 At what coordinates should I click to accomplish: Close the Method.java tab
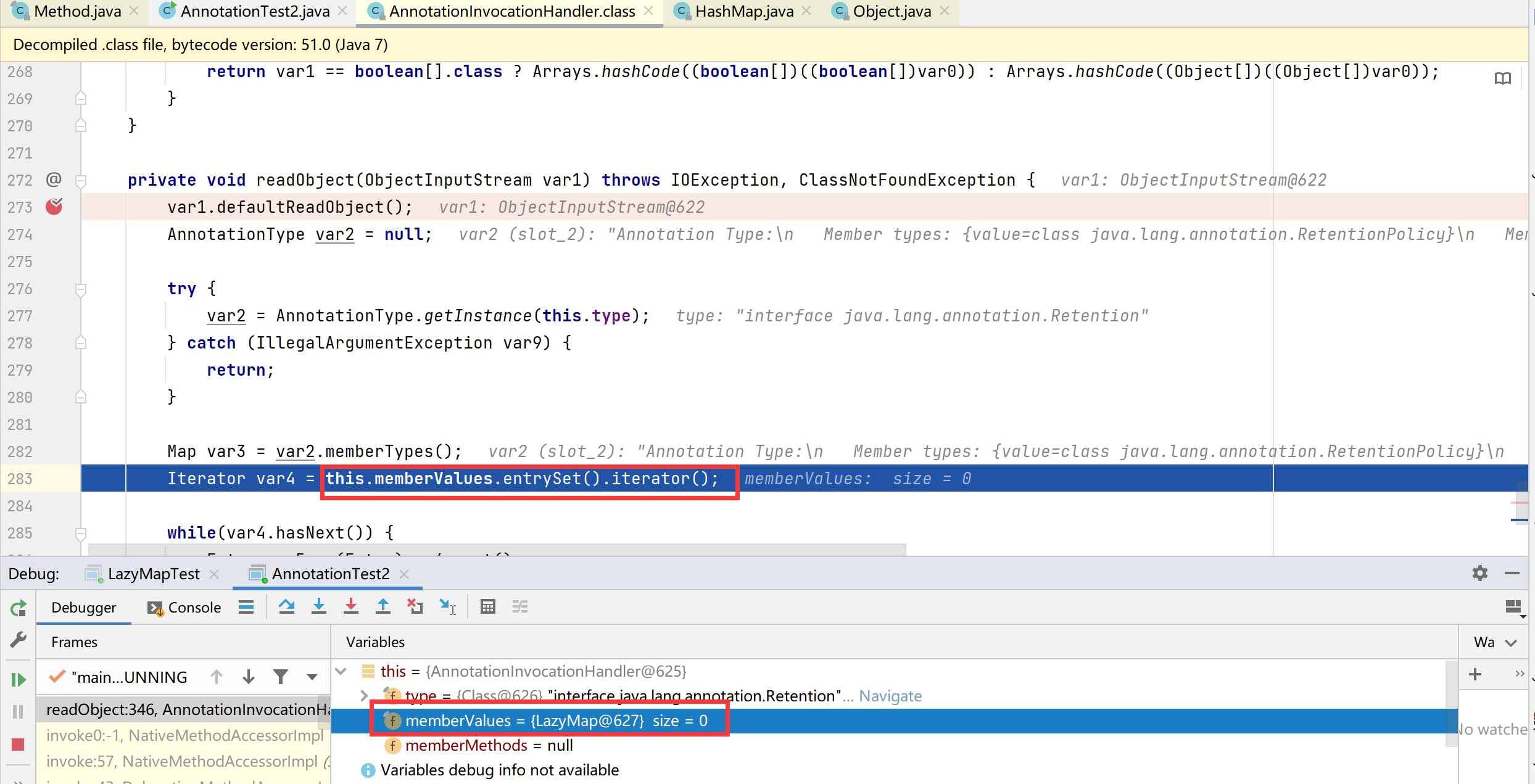(134, 11)
